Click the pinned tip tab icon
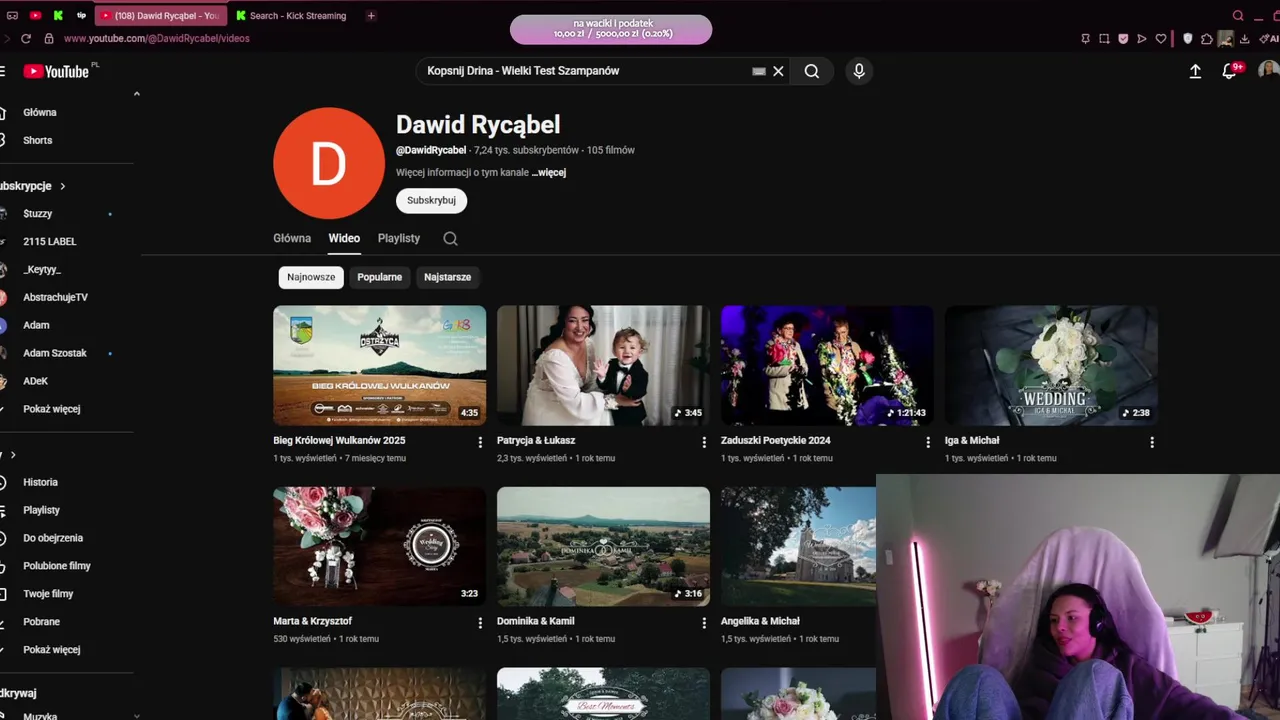 tap(82, 15)
